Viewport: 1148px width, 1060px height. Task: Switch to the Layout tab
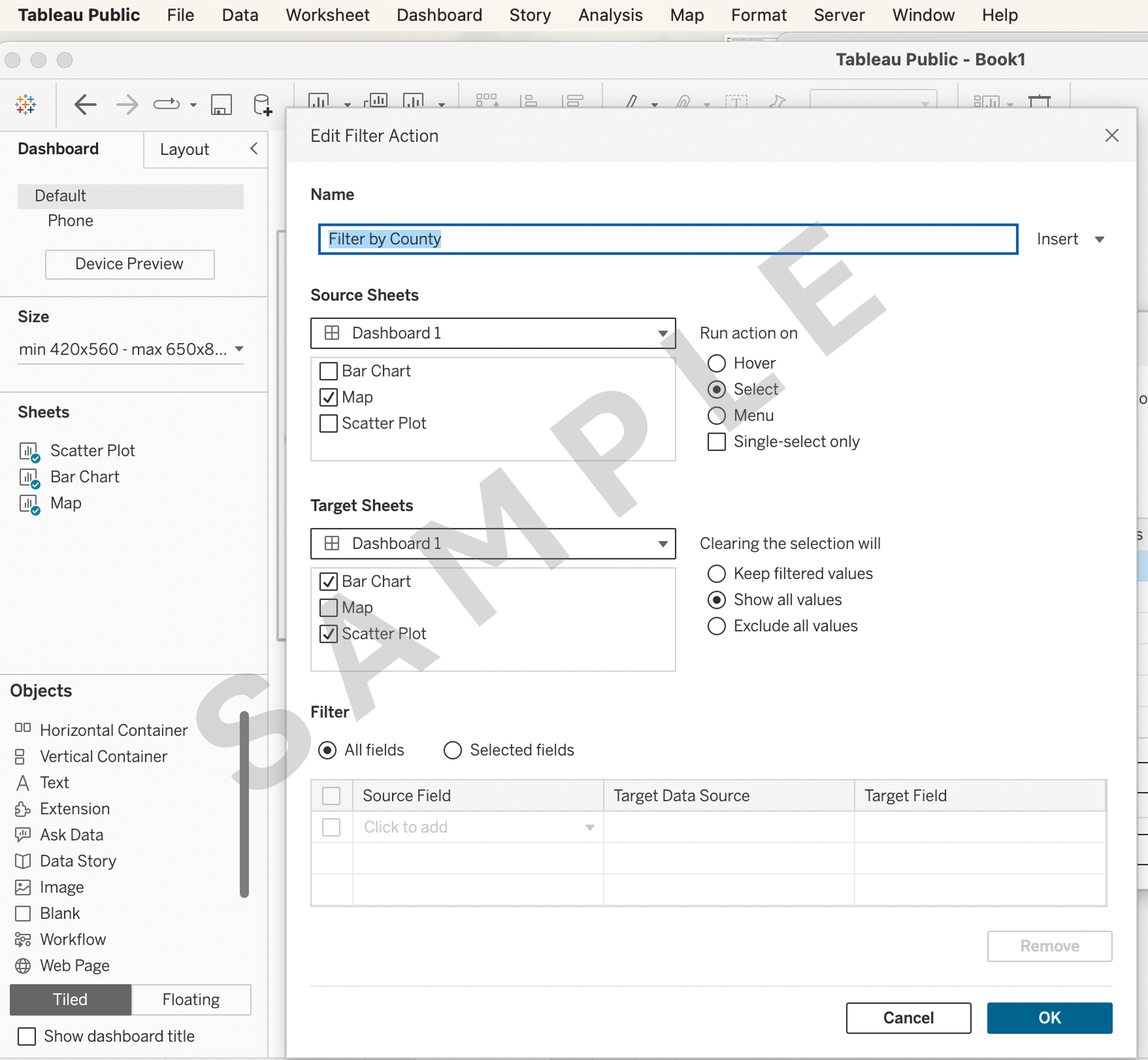tap(184, 150)
